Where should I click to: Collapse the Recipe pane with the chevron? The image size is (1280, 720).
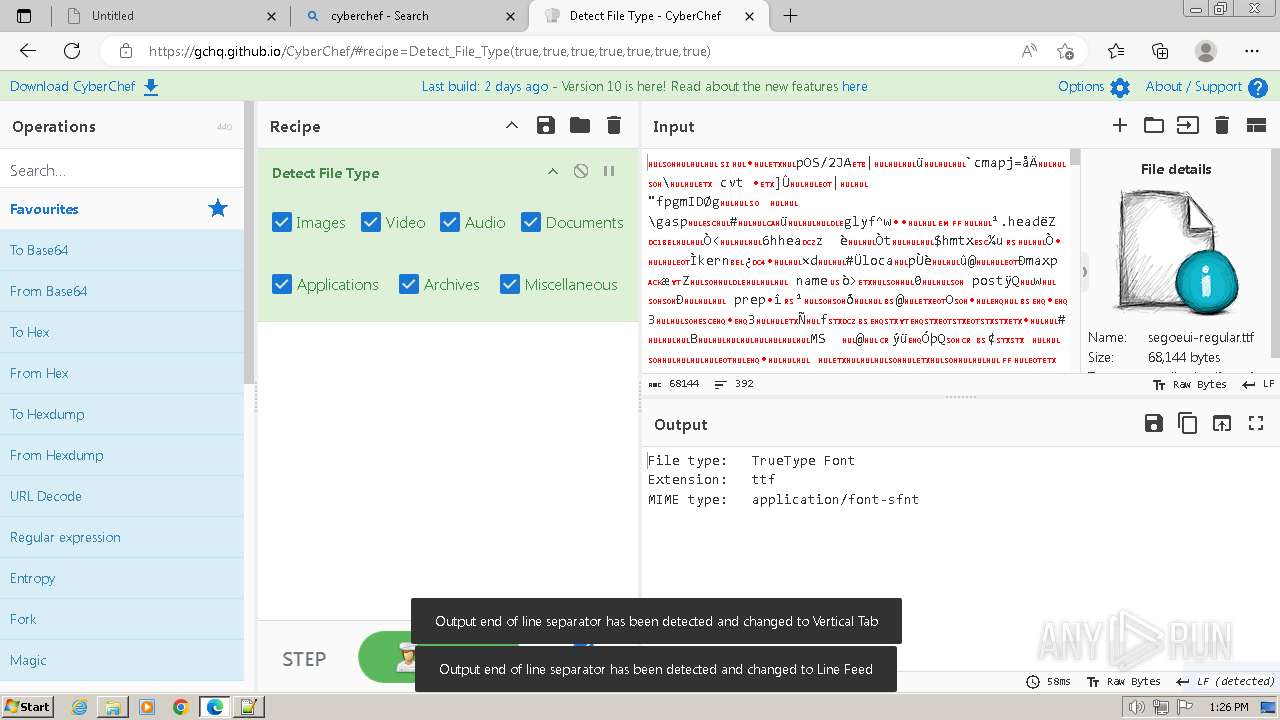(511, 125)
